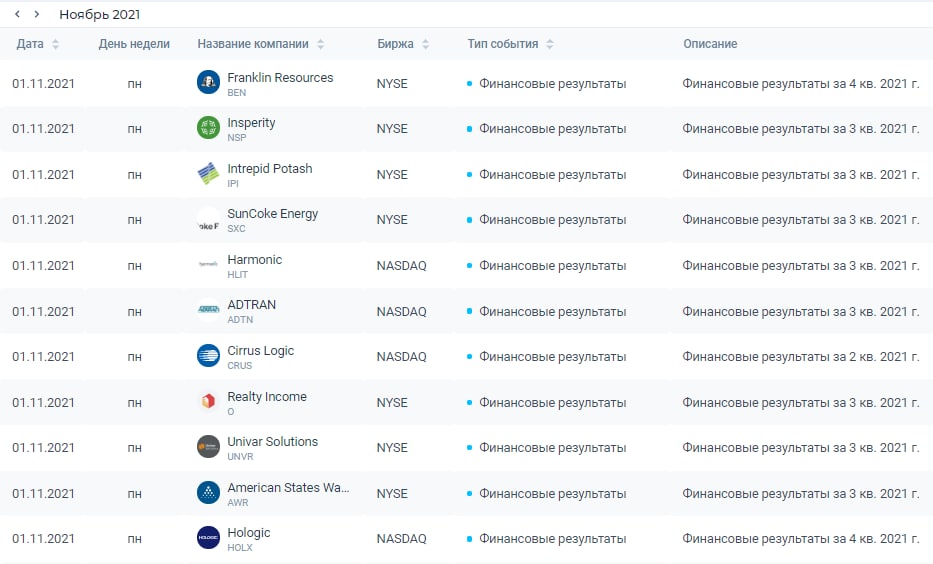Click Финансовые результаты event in Insperity row

click(x=552, y=129)
